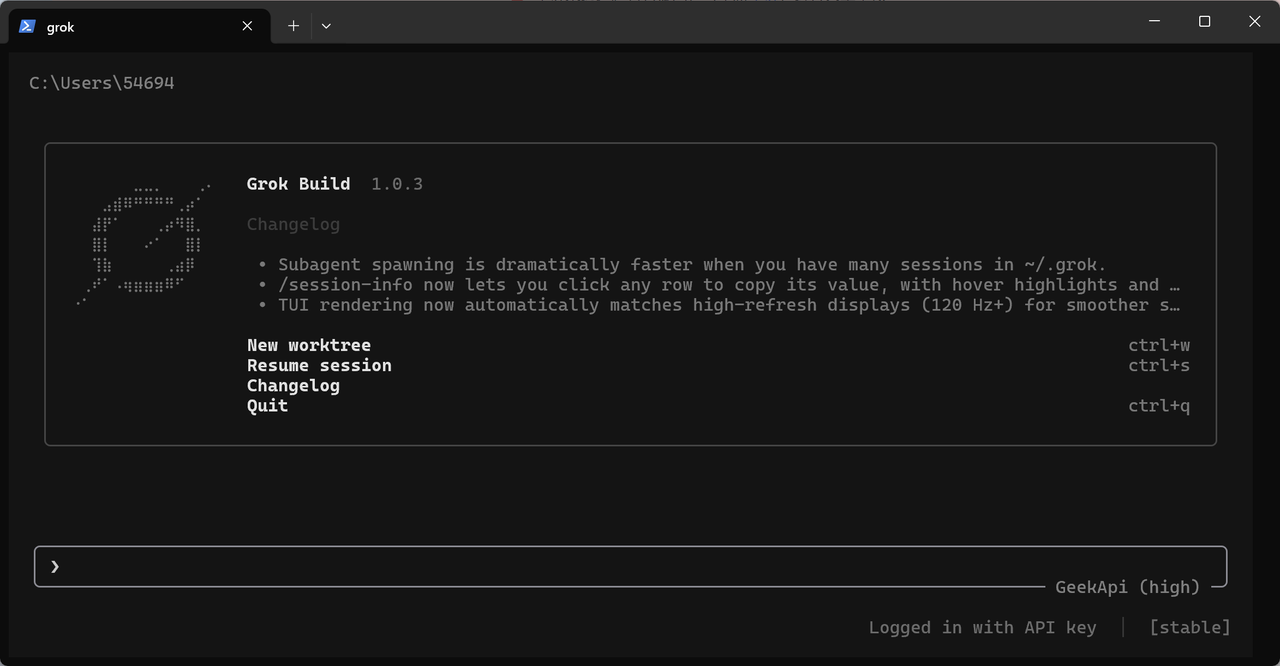Click the /session-info changelog line
This screenshot has height=666, width=1280.
coord(718,284)
